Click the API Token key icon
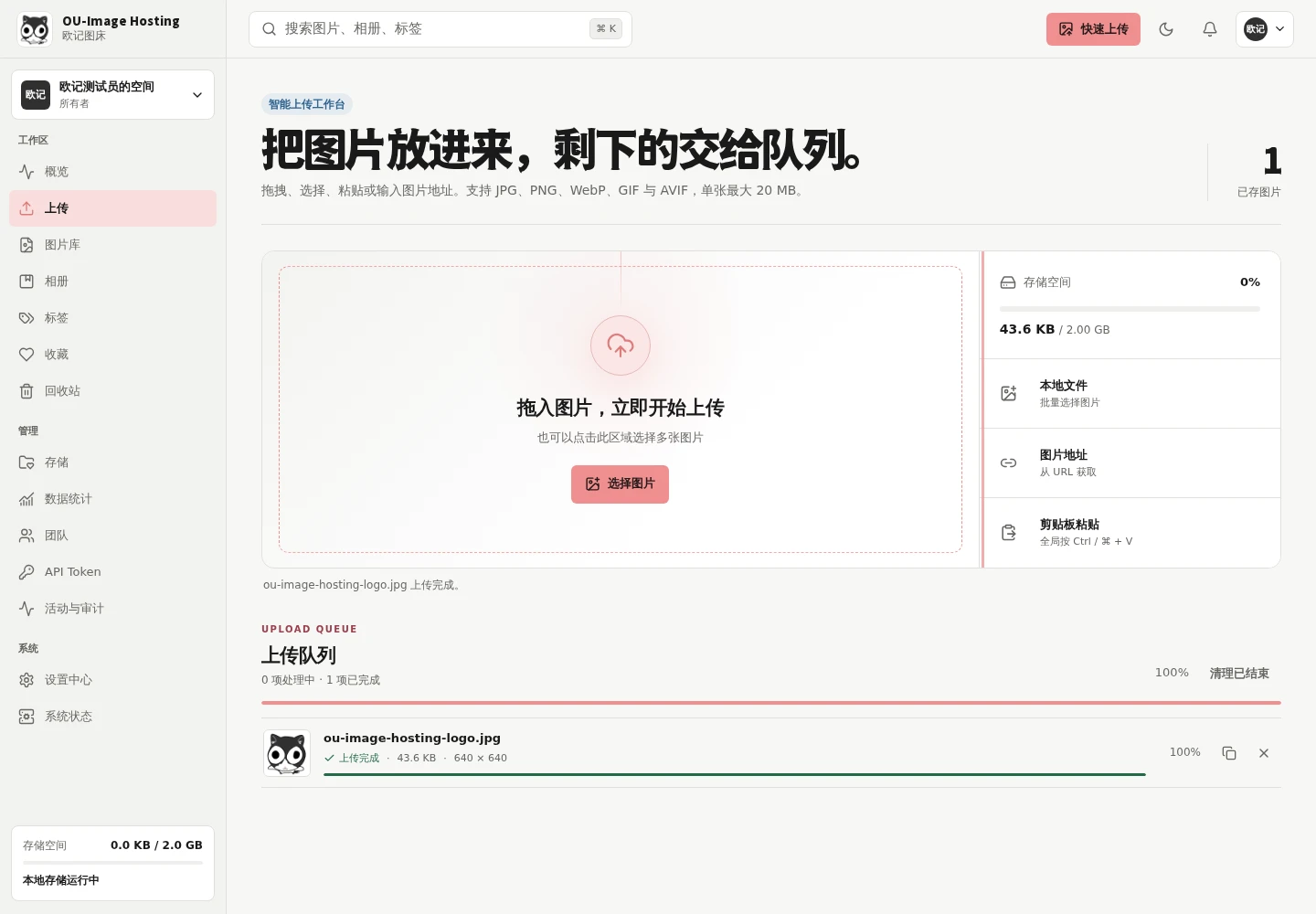 pos(27,572)
